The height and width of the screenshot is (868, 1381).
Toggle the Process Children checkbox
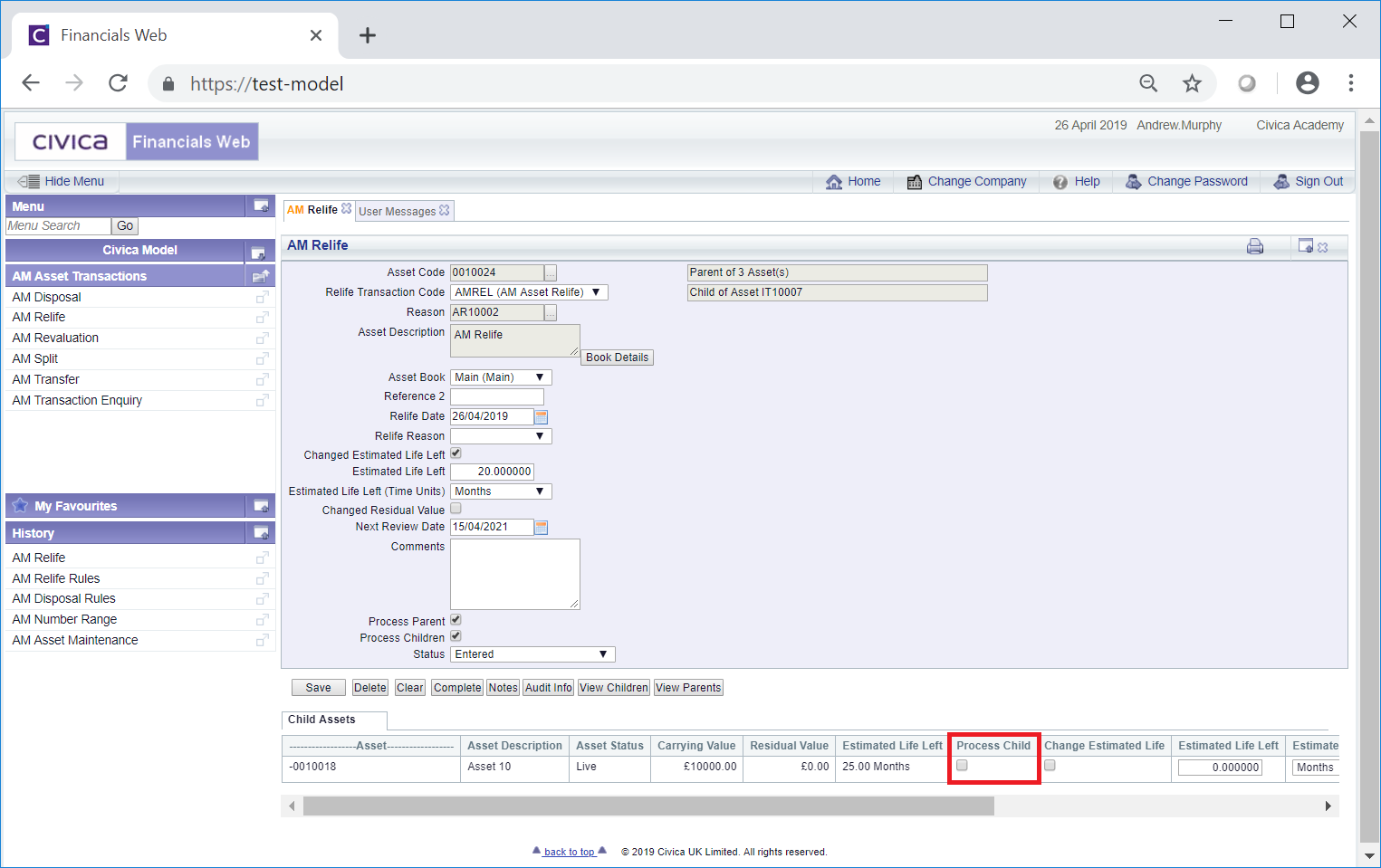tap(456, 636)
